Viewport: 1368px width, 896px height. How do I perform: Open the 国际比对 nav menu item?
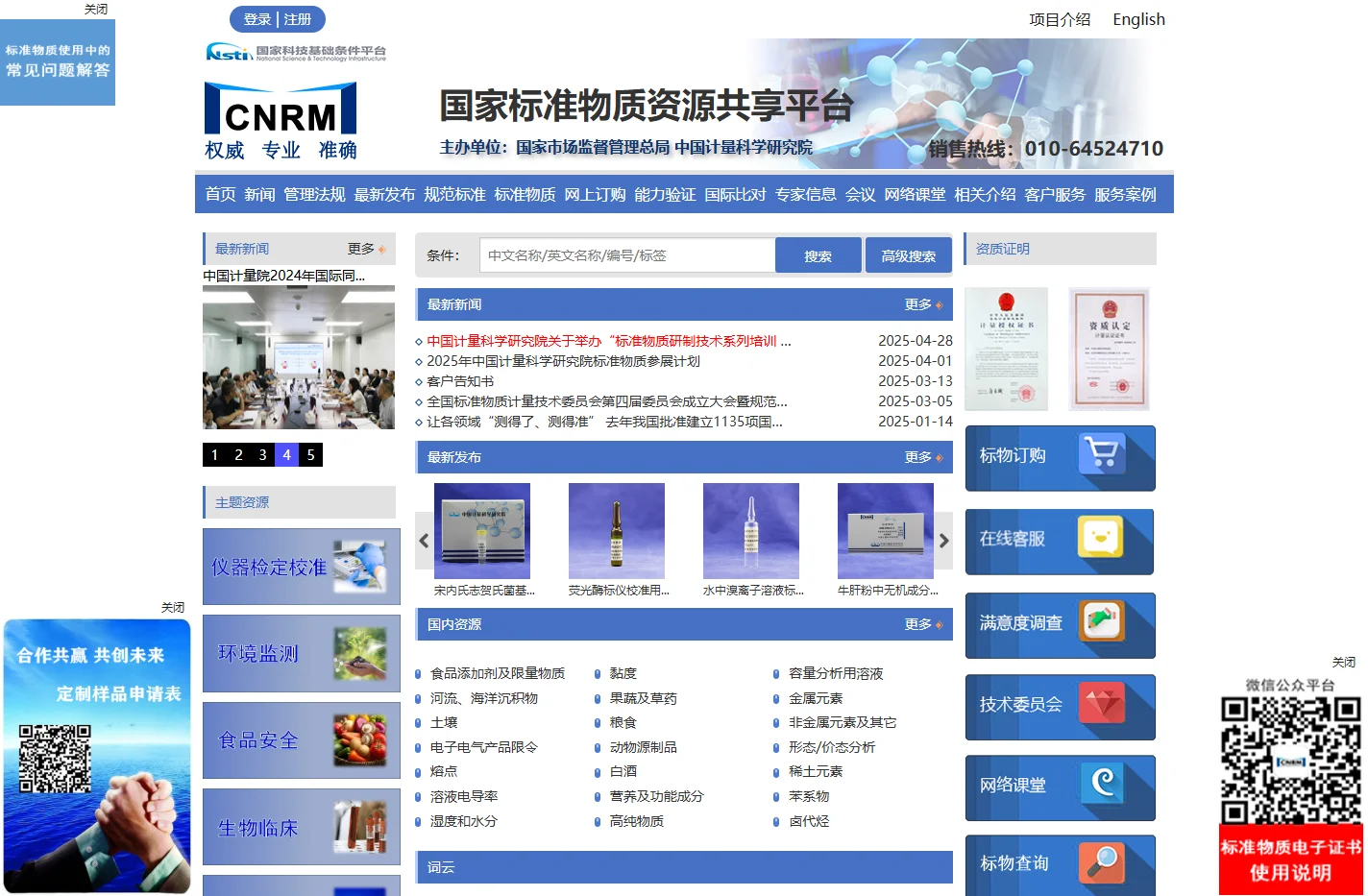coord(735,194)
